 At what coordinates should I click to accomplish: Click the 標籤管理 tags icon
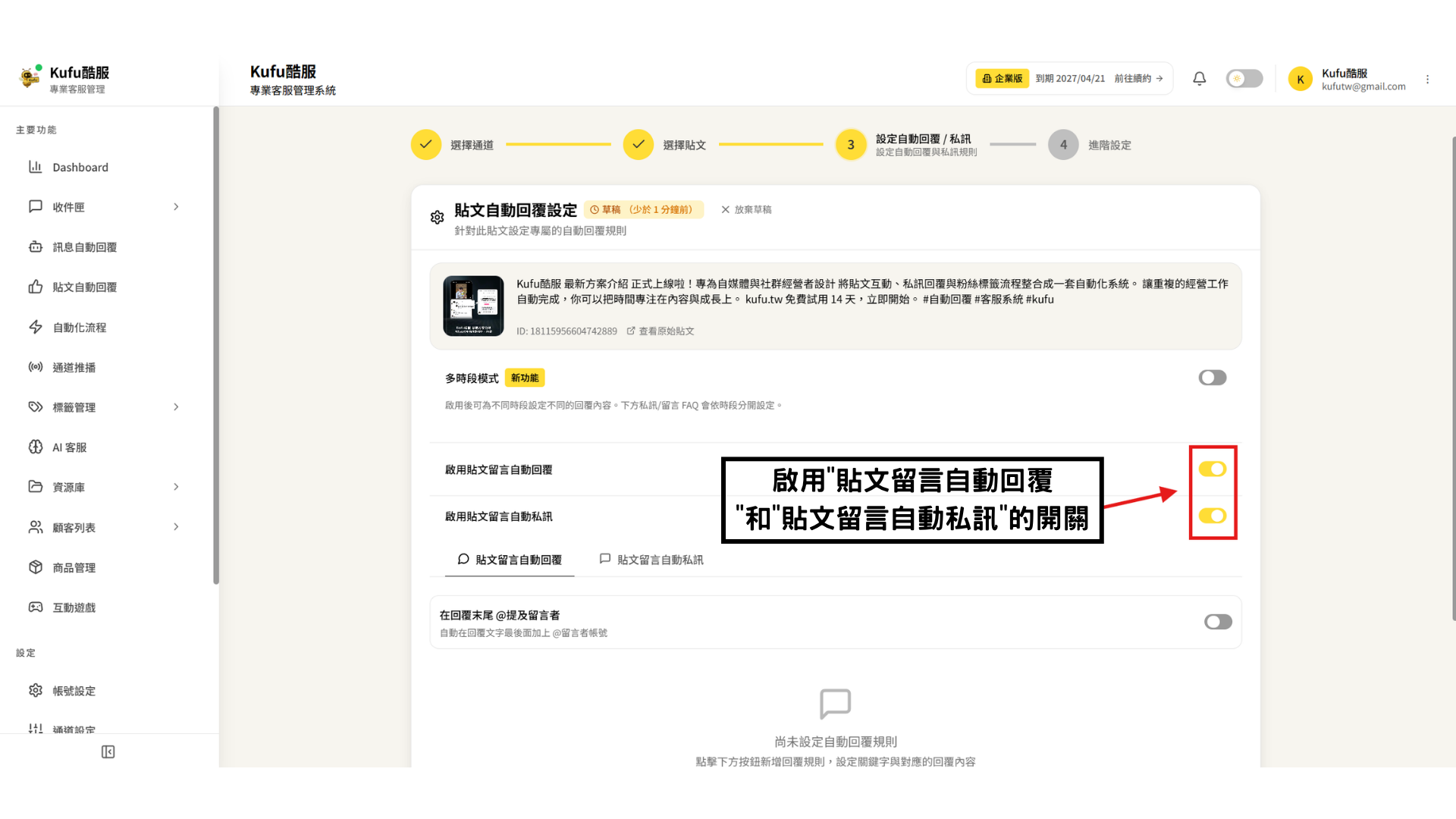tap(36, 406)
